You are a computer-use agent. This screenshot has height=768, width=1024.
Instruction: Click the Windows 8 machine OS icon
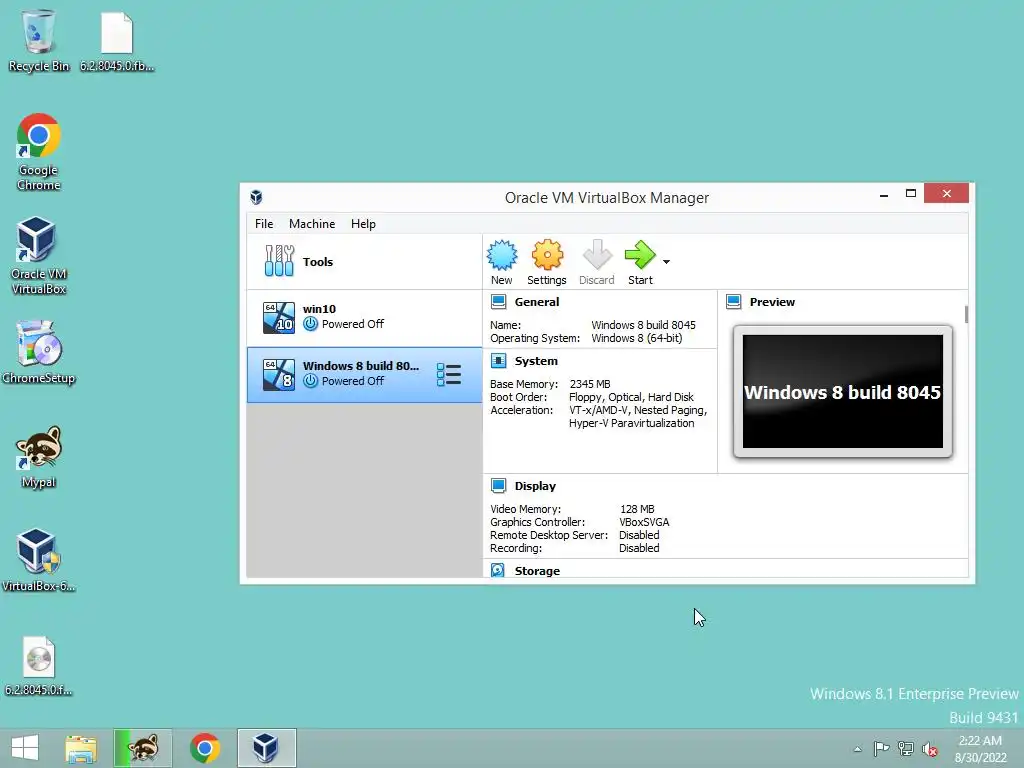click(279, 375)
